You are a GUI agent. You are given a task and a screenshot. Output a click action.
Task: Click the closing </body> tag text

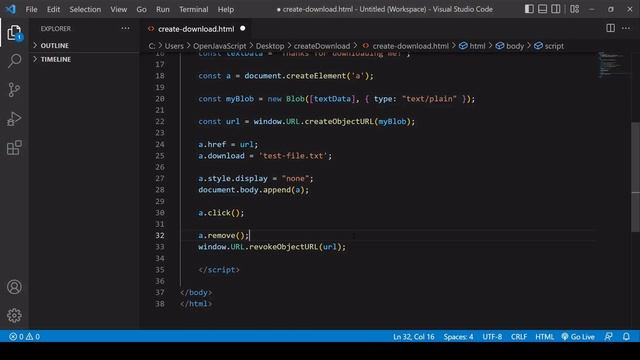click(x=196, y=293)
